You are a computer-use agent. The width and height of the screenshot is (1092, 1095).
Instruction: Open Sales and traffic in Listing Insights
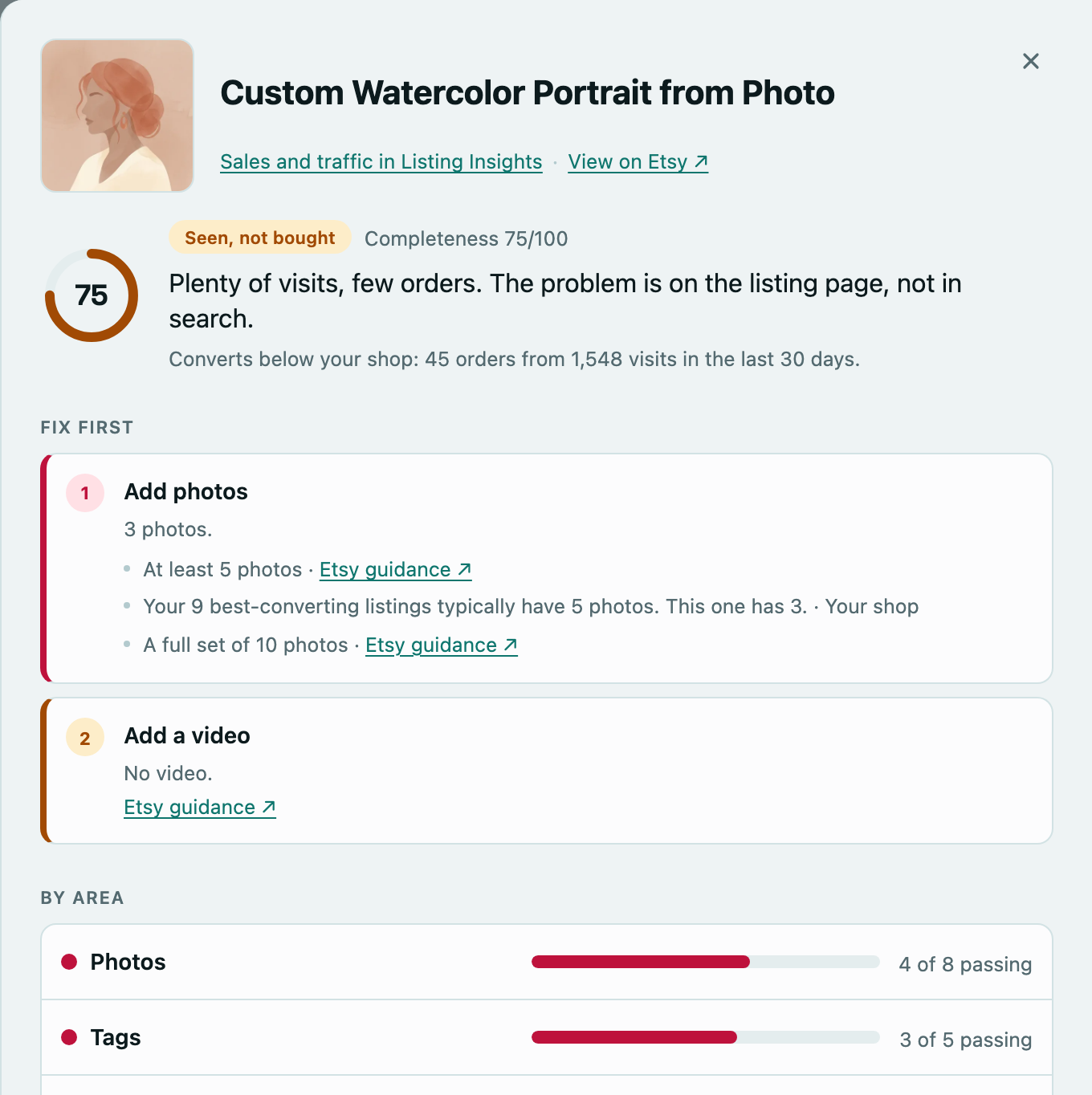click(381, 161)
